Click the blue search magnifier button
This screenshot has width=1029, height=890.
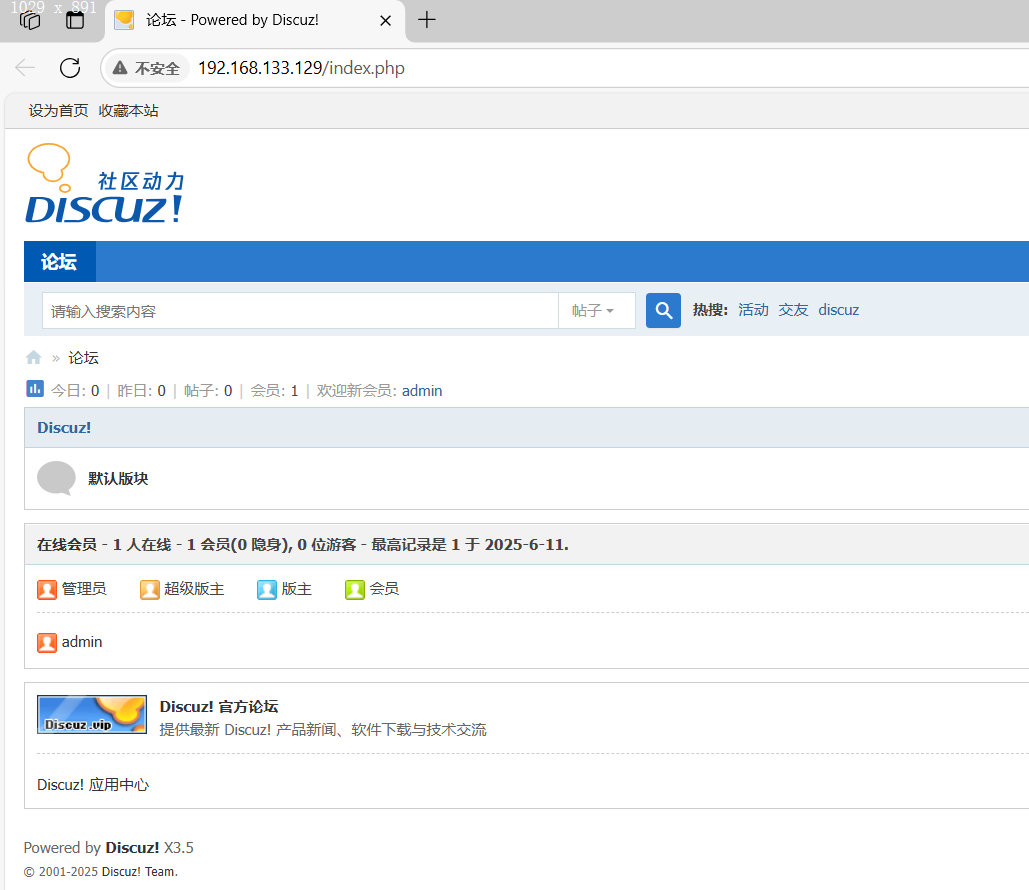click(x=663, y=310)
